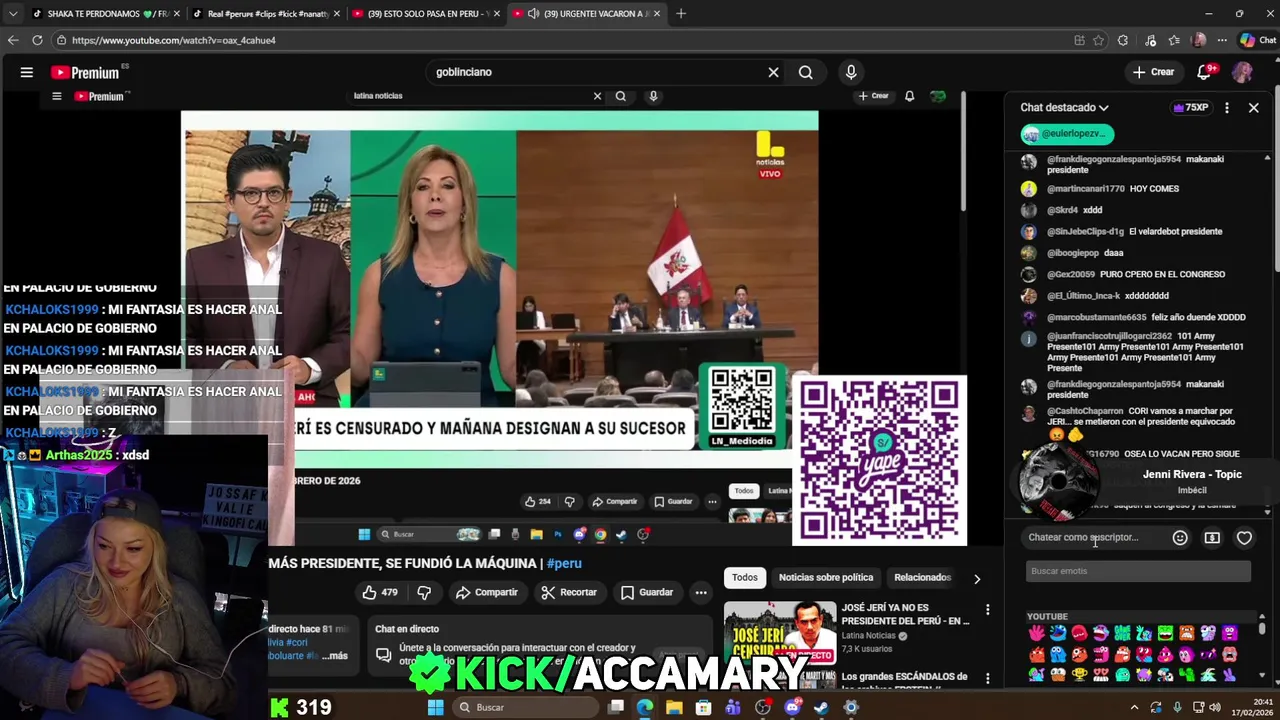The width and height of the screenshot is (1280, 720).
Task: Send a heart reaction in chat
Action: [x=1244, y=538]
